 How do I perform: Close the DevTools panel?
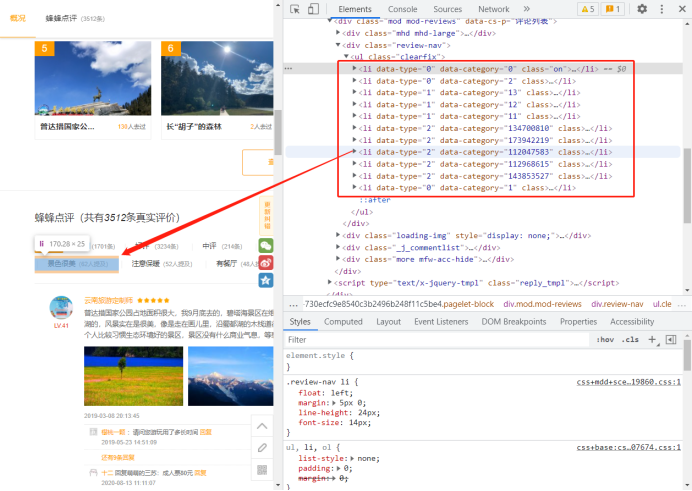click(x=682, y=9)
